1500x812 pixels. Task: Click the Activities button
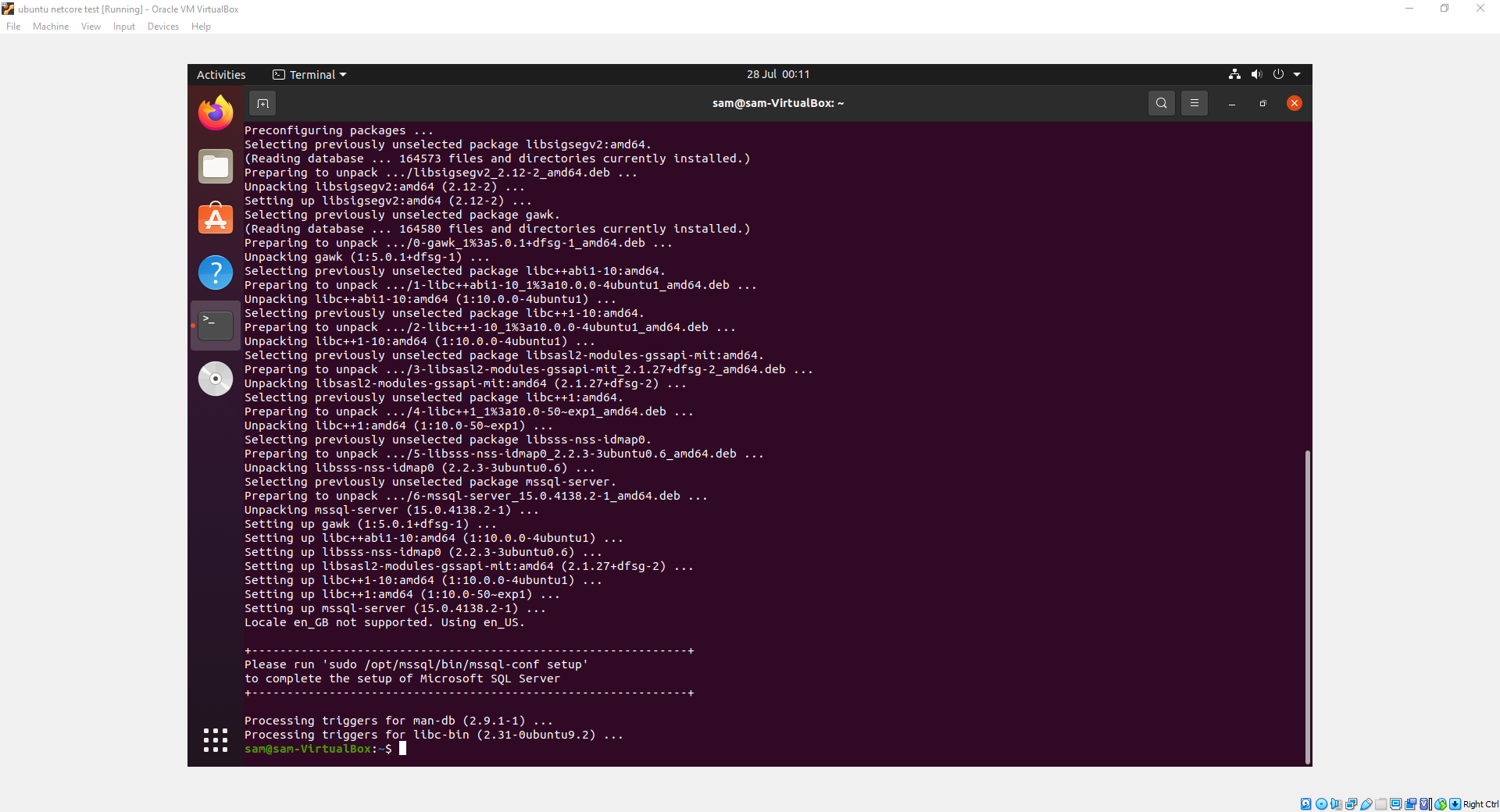[x=221, y=74]
